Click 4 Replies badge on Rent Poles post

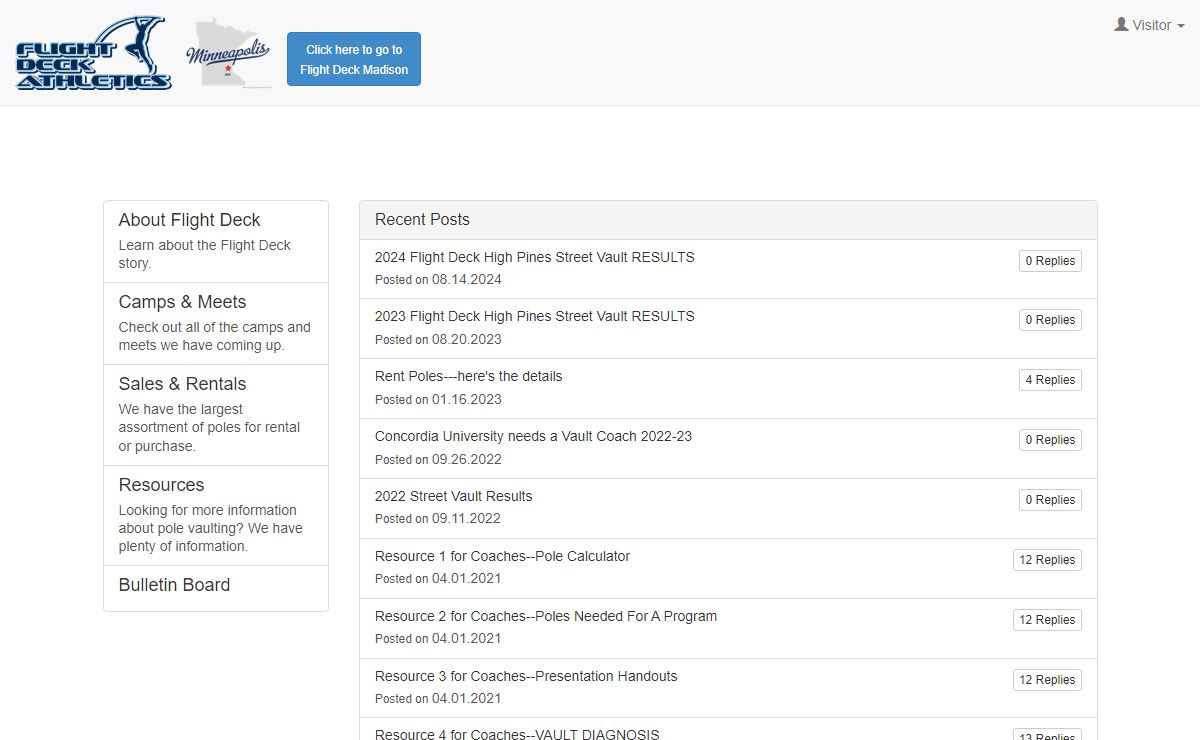[1050, 380]
